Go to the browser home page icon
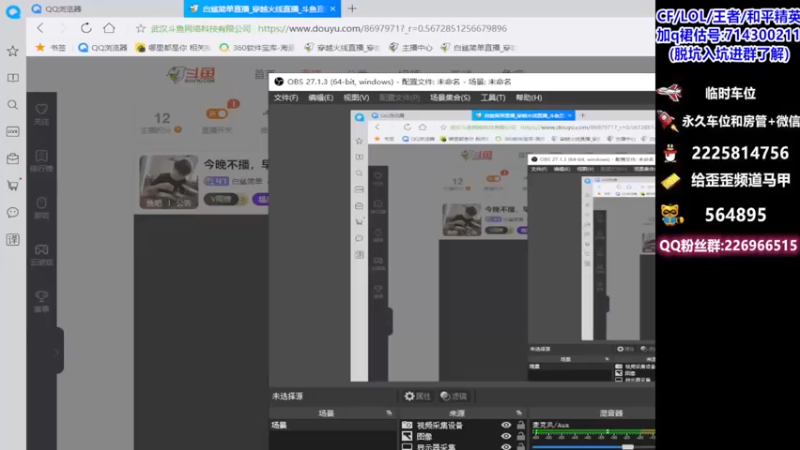Viewport: 800px width, 450px height. [109, 28]
